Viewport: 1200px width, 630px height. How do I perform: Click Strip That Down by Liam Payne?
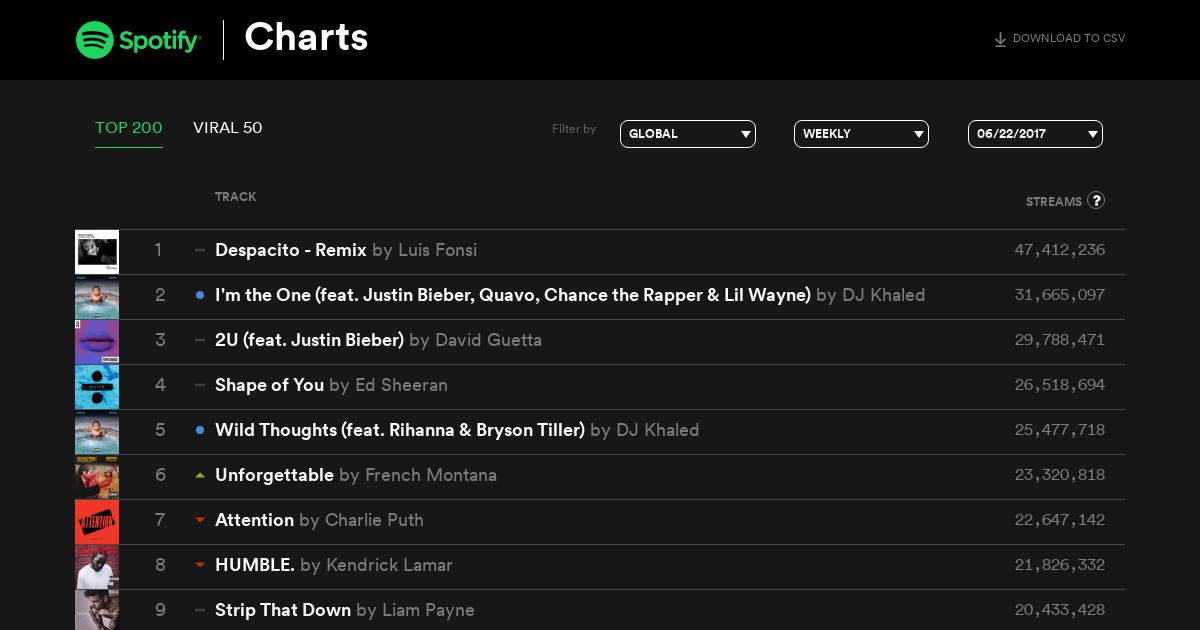(x=345, y=610)
